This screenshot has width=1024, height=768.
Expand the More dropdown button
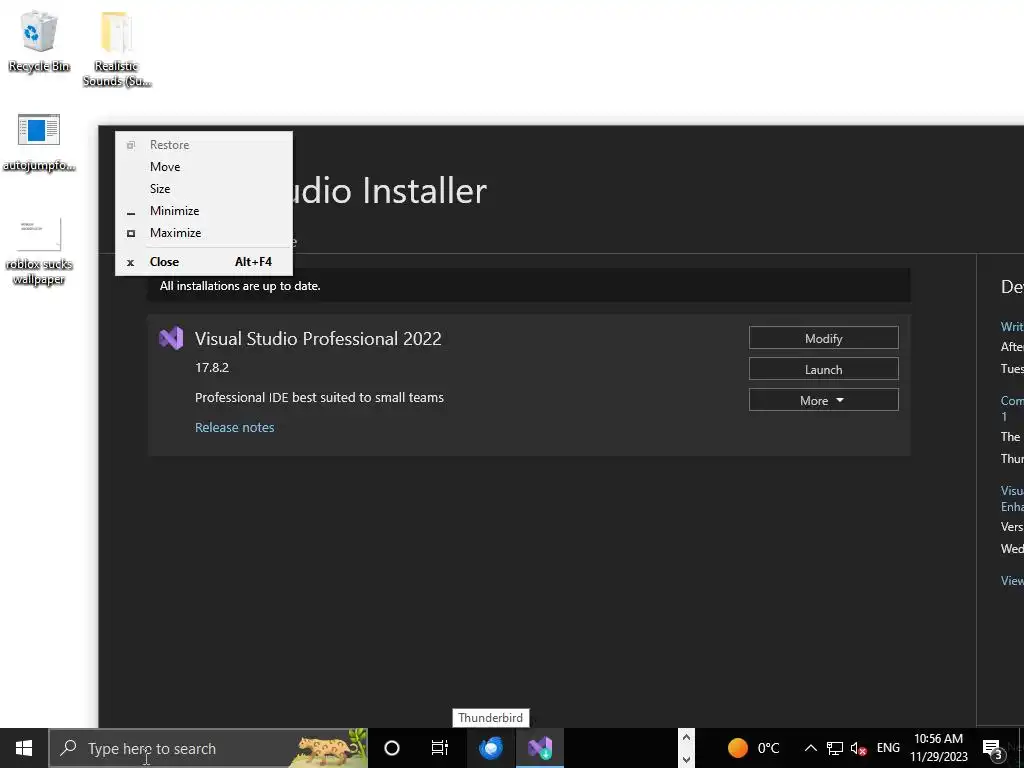[x=824, y=400]
